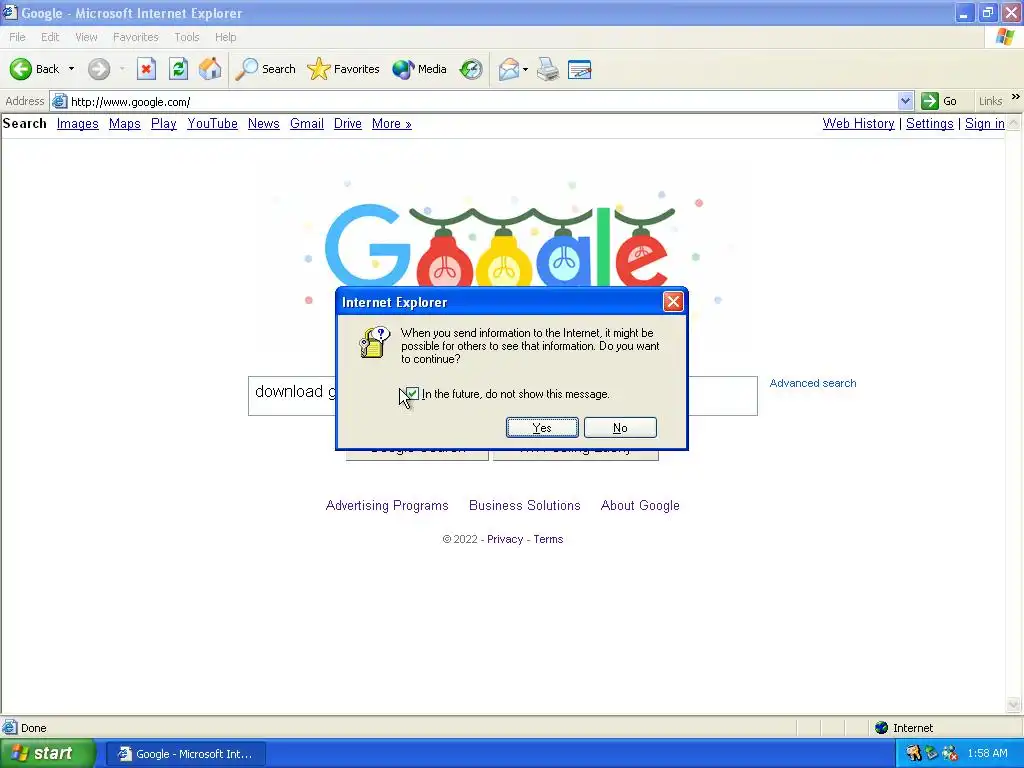The width and height of the screenshot is (1024, 768).
Task: Click the Edit page toolbar icon
Action: (580, 69)
